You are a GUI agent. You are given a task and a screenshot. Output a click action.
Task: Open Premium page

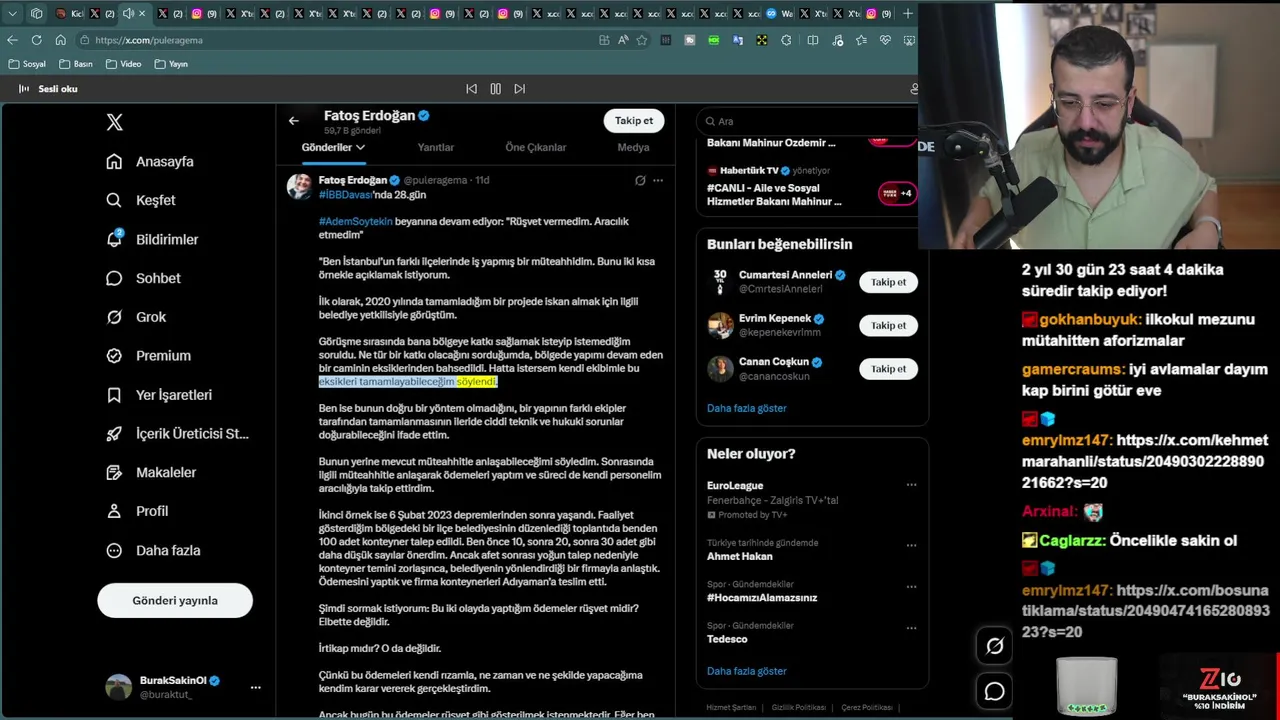point(149,355)
